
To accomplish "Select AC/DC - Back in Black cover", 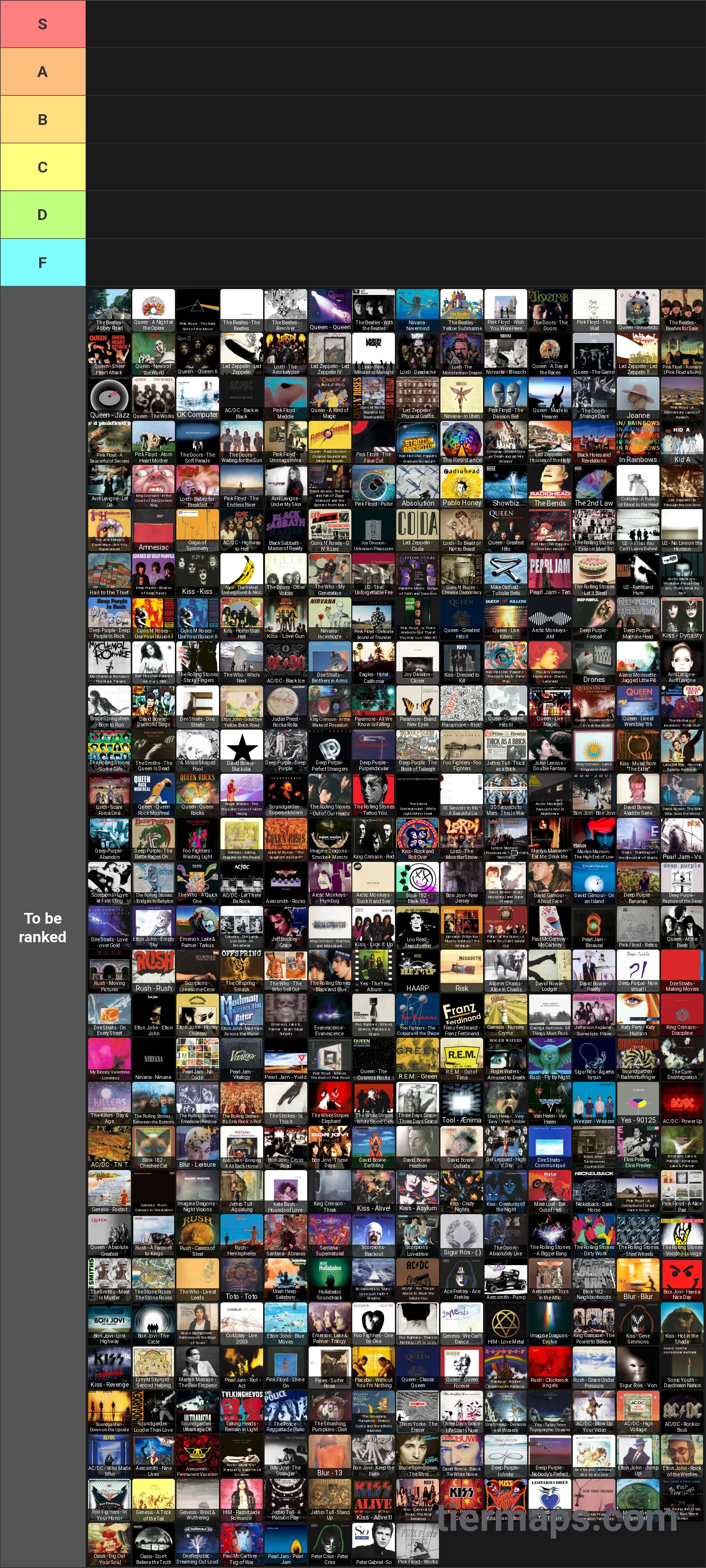I will click(242, 399).
